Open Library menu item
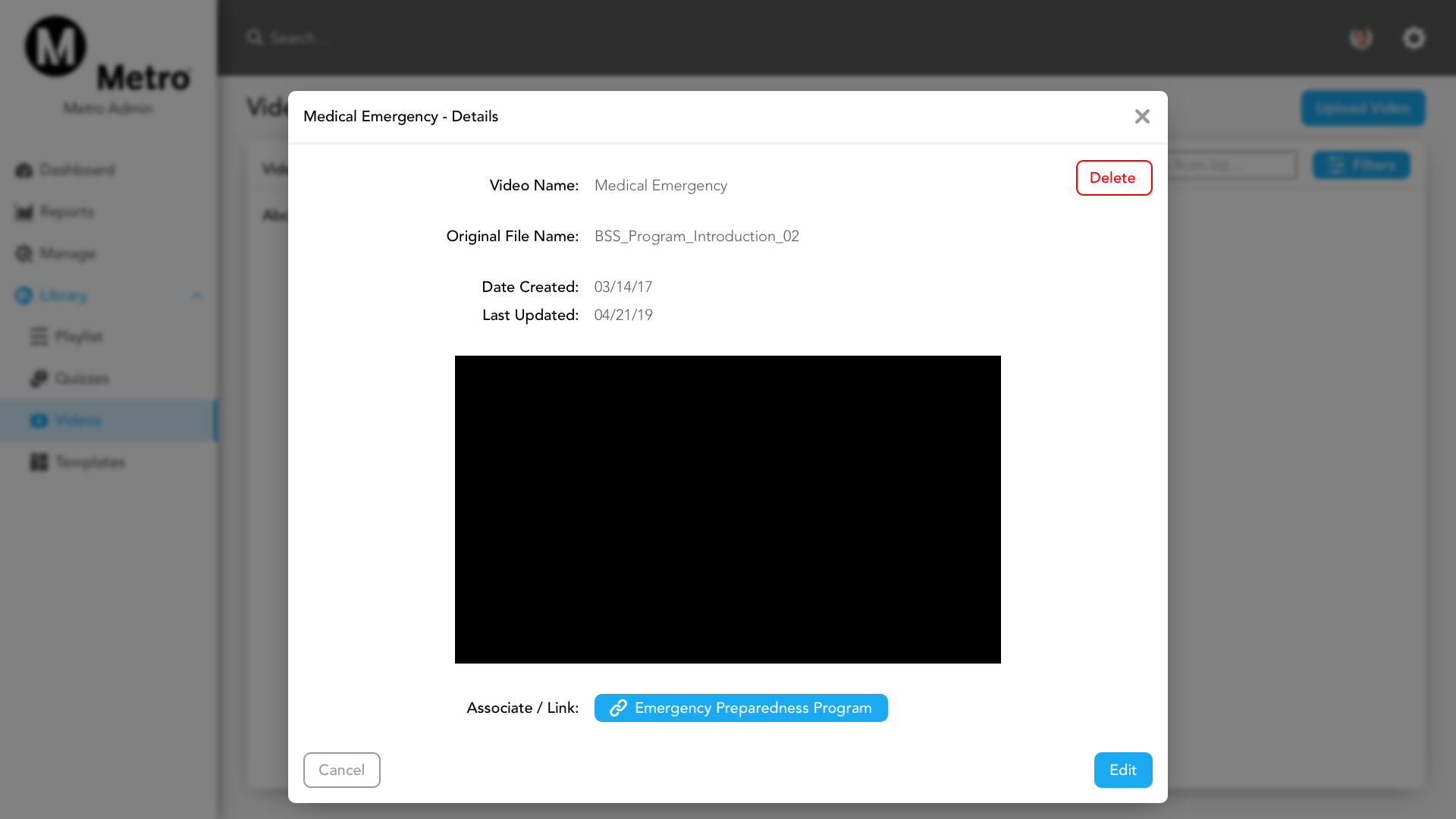 pyautogui.click(x=64, y=296)
